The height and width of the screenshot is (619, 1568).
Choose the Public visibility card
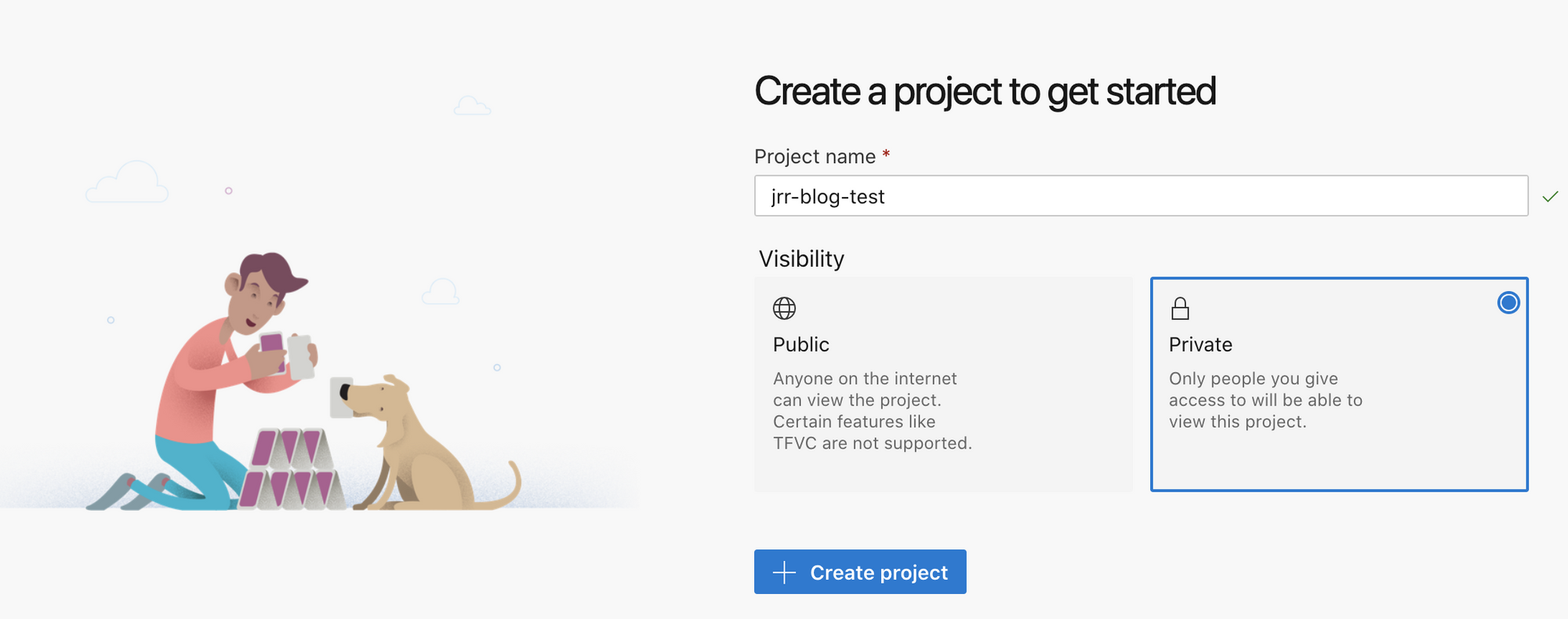(943, 384)
